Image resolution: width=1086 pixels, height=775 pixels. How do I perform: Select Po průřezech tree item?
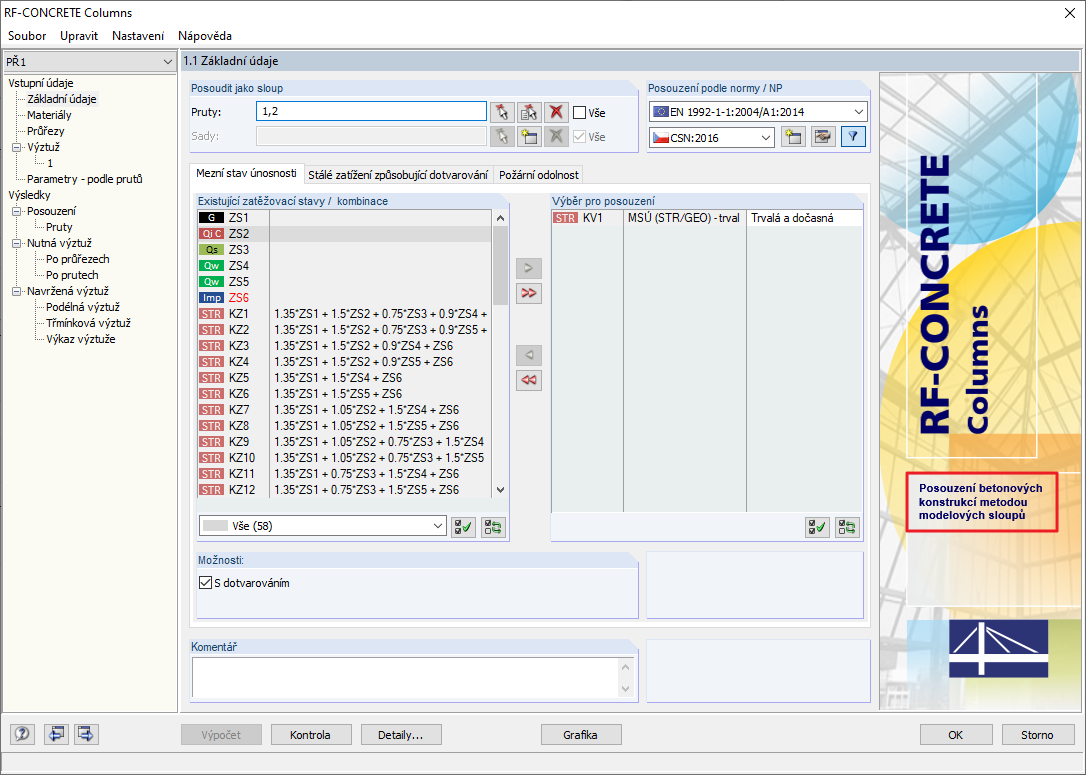[x=78, y=259]
